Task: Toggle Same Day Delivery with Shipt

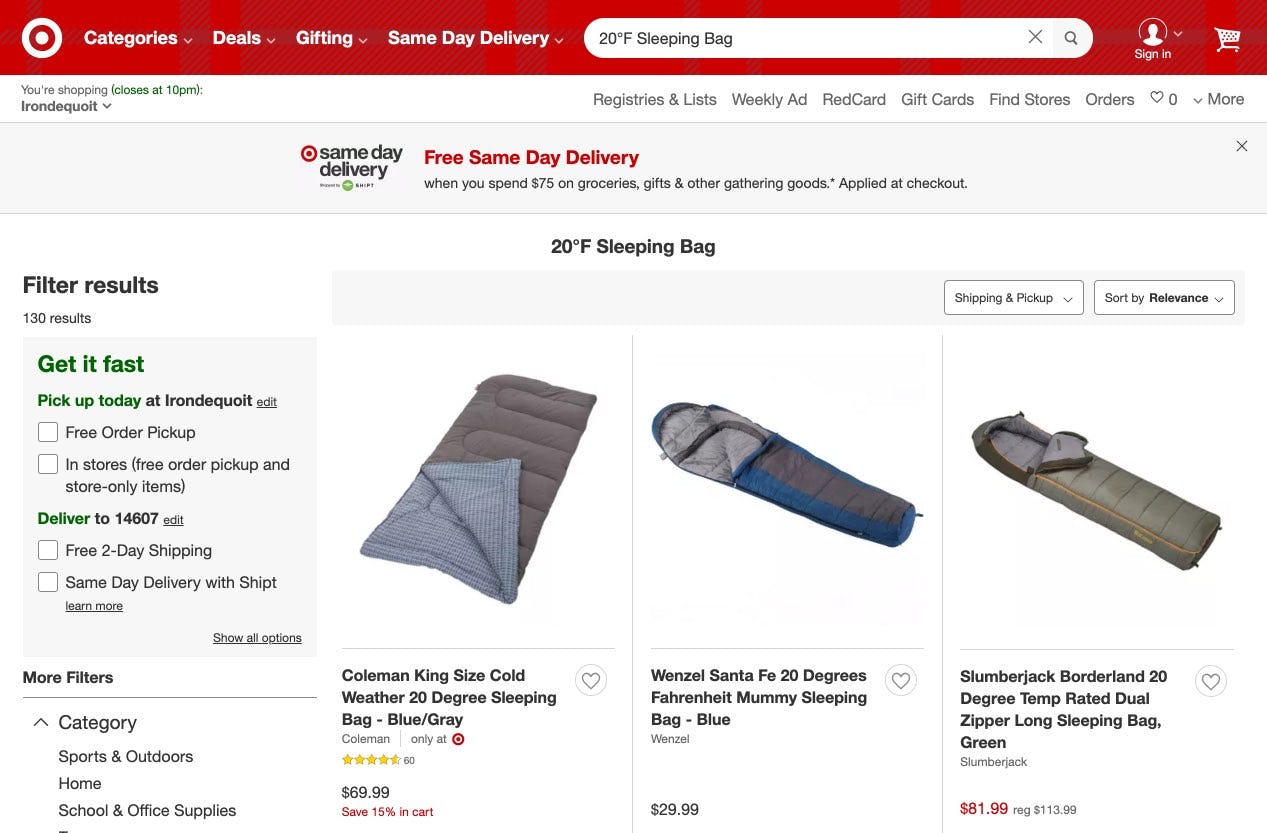Action: tap(48, 582)
